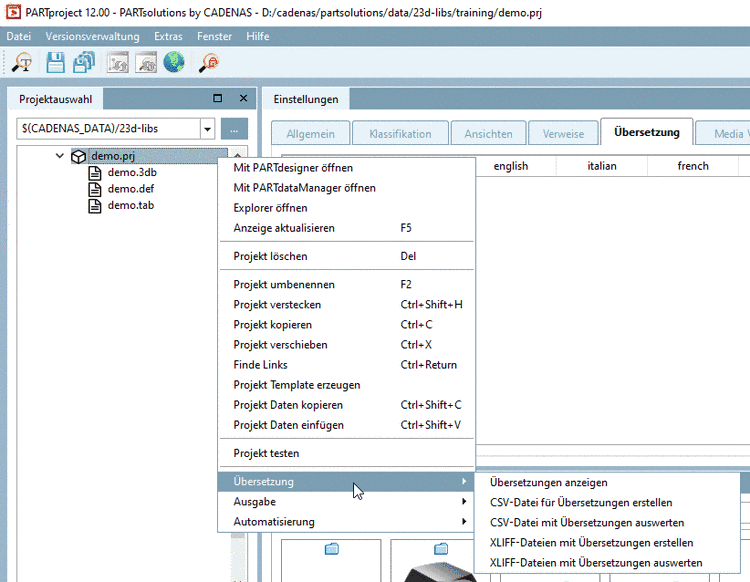Screen dimensions: 750x582
Task: Click the globe toolbar icon
Action: tap(174, 62)
